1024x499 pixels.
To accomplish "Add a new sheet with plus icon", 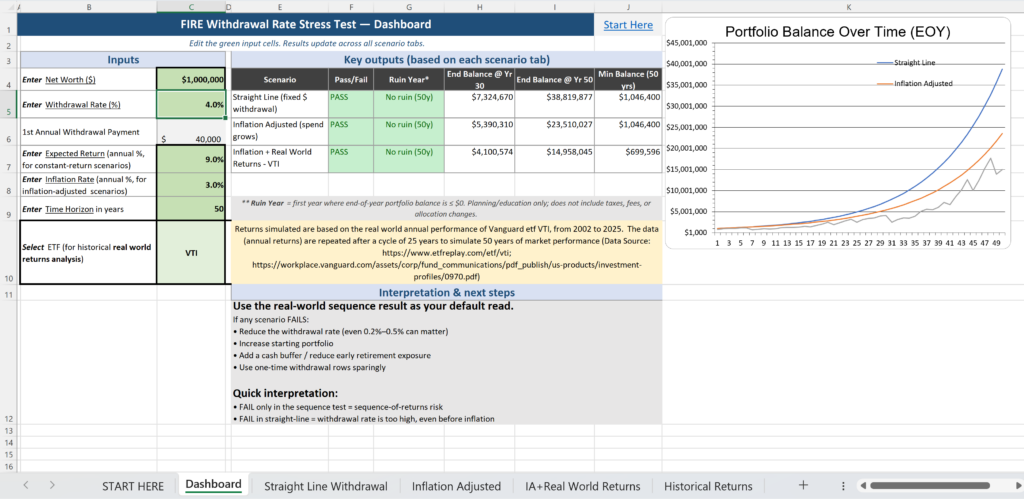I will click(802, 485).
